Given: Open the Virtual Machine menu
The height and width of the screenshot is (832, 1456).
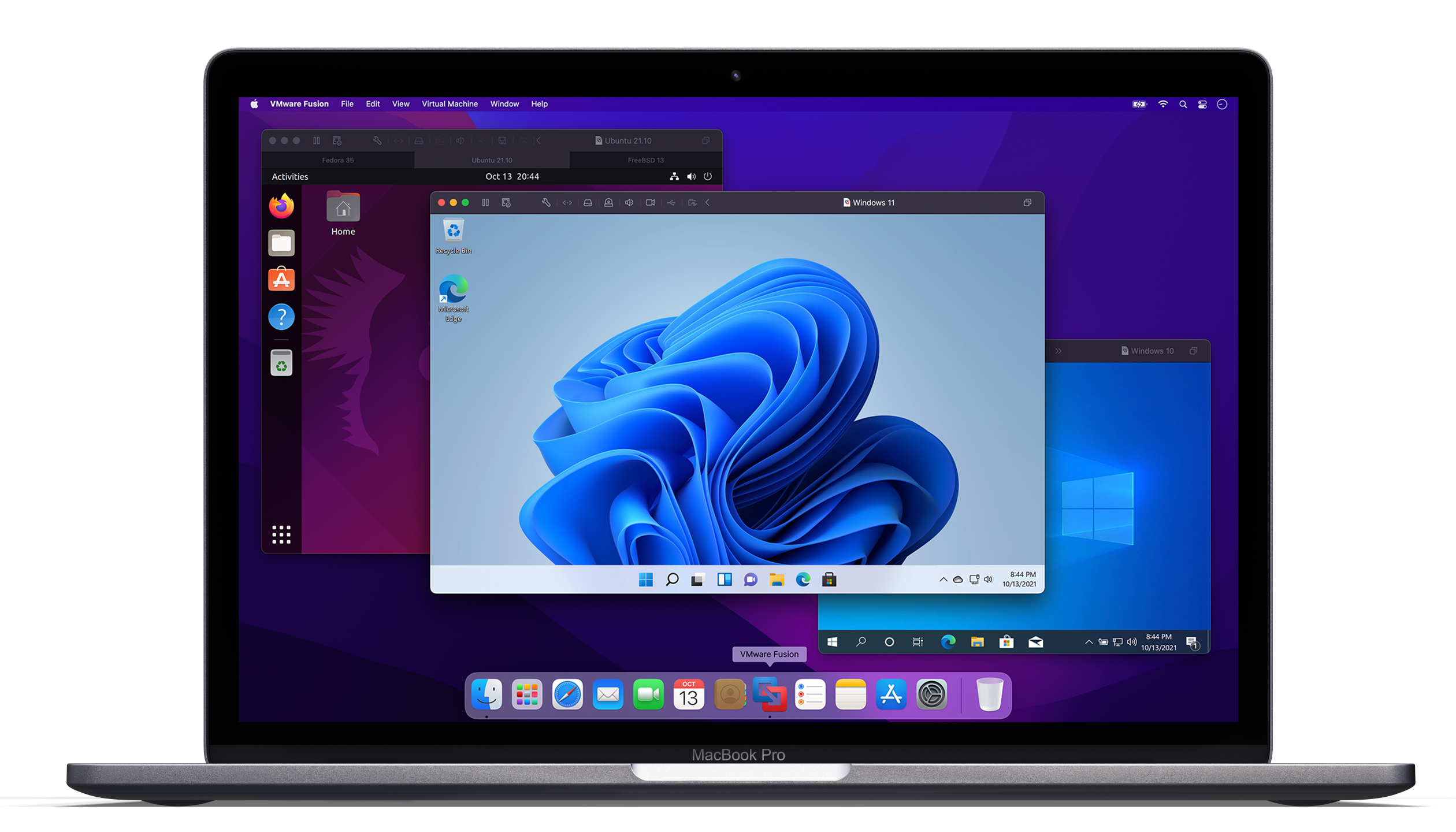Looking at the screenshot, I should tap(450, 104).
